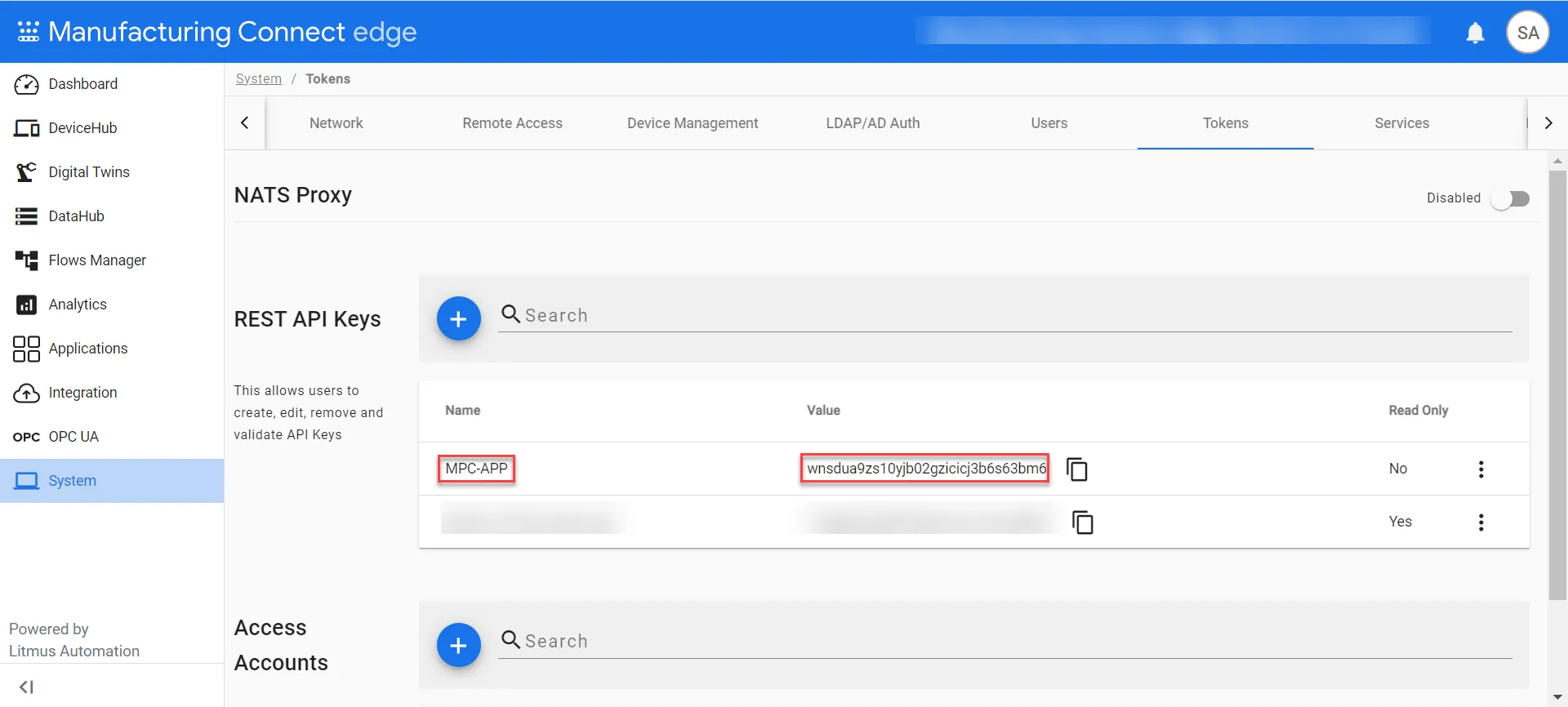Viewport: 1568px width, 707px height.
Task: Switch to the Network tab
Action: [x=336, y=123]
